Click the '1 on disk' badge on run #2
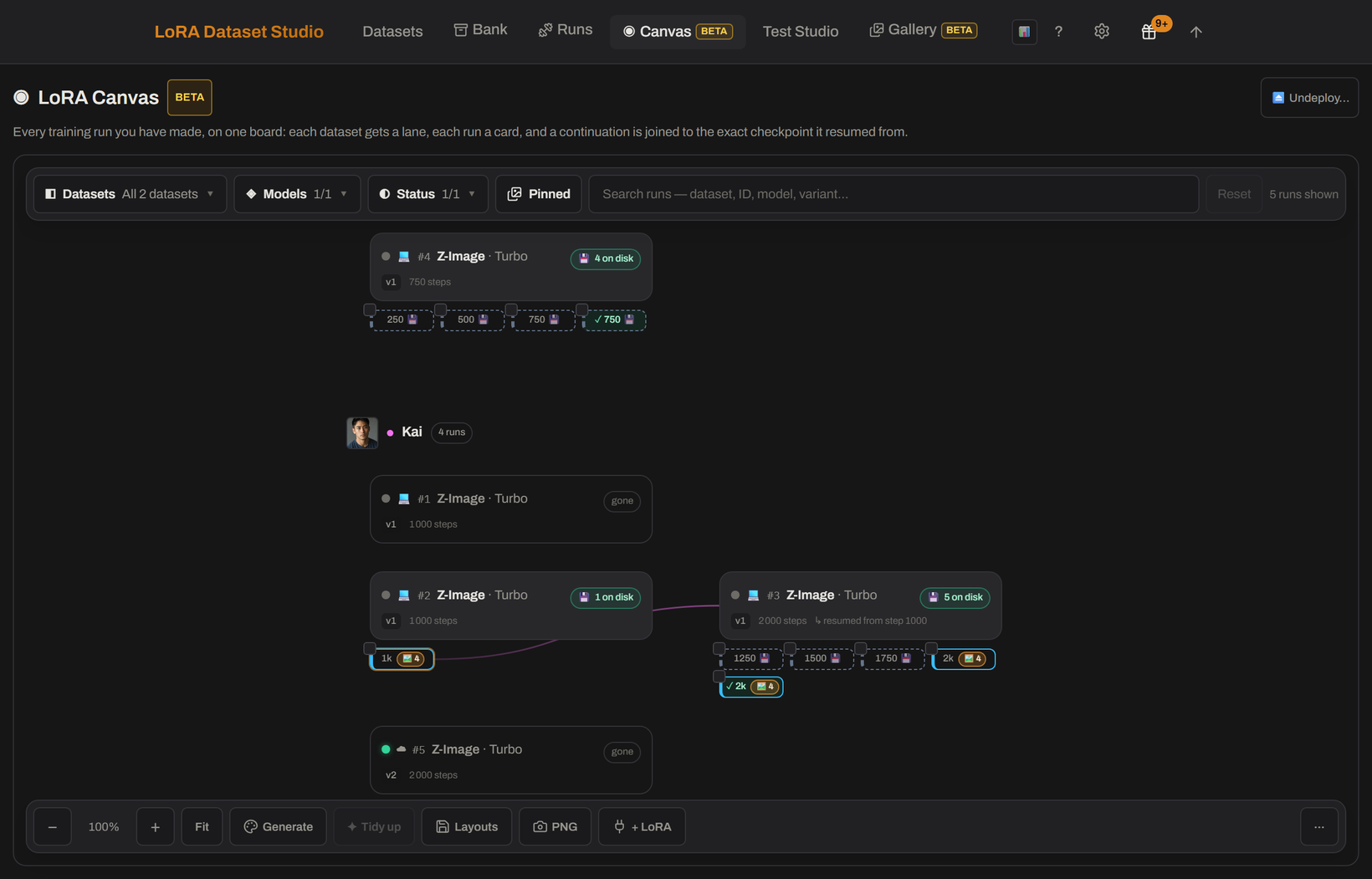 [x=606, y=597]
